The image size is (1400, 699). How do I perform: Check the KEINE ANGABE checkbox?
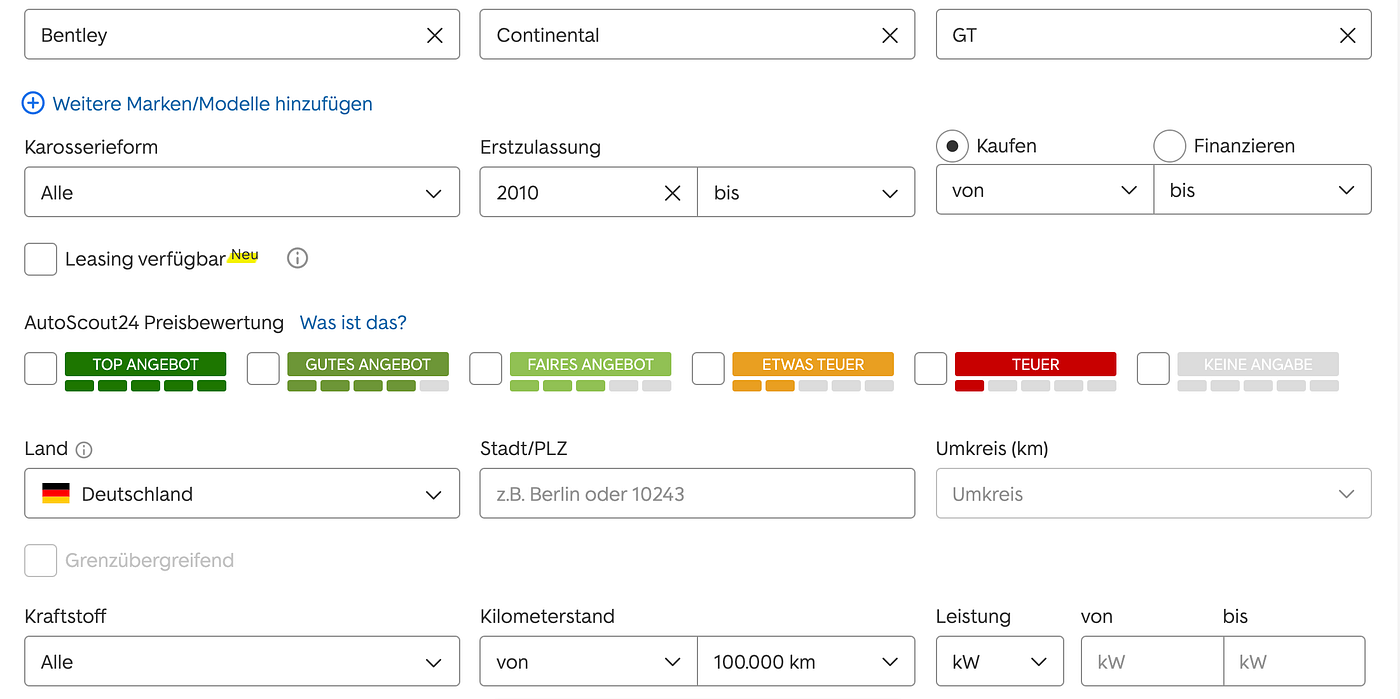click(x=1153, y=368)
